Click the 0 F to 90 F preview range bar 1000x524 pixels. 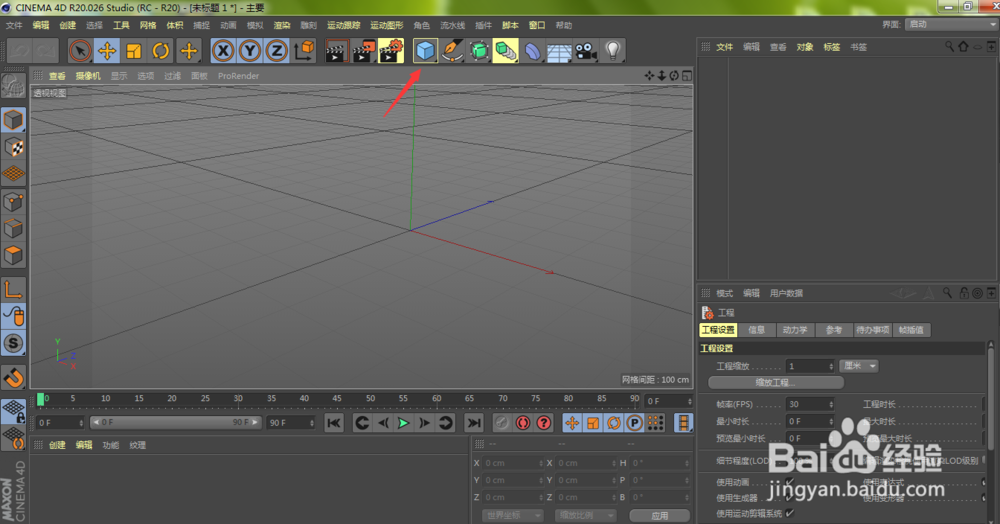click(175, 422)
